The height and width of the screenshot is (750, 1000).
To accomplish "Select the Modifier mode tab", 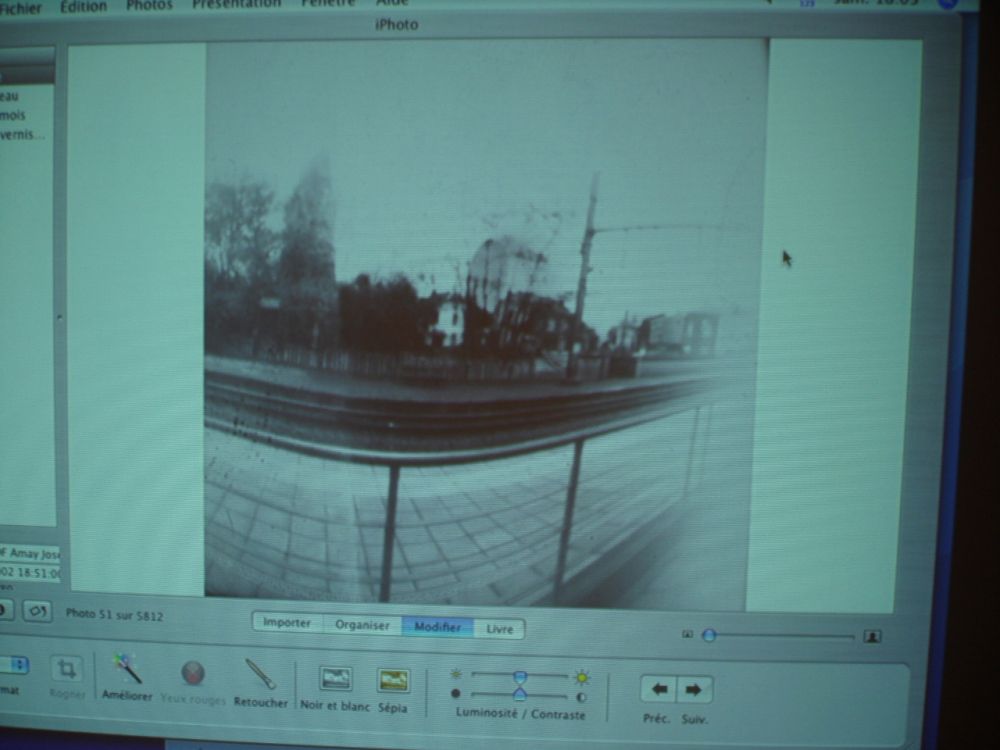I will point(438,627).
